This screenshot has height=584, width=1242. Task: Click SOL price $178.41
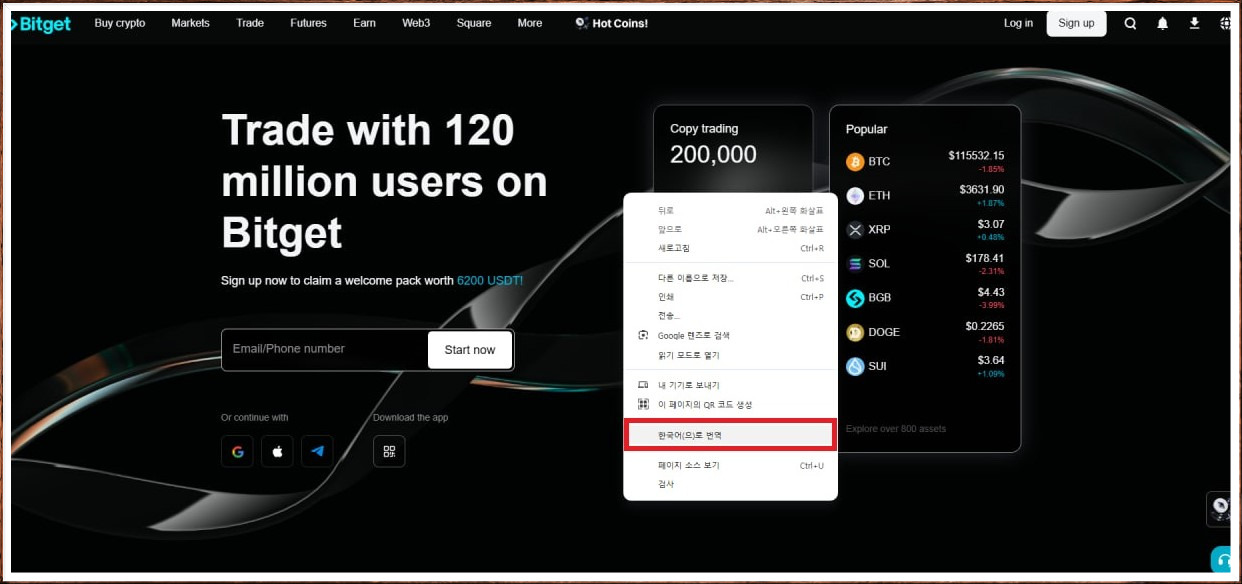(x=985, y=258)
